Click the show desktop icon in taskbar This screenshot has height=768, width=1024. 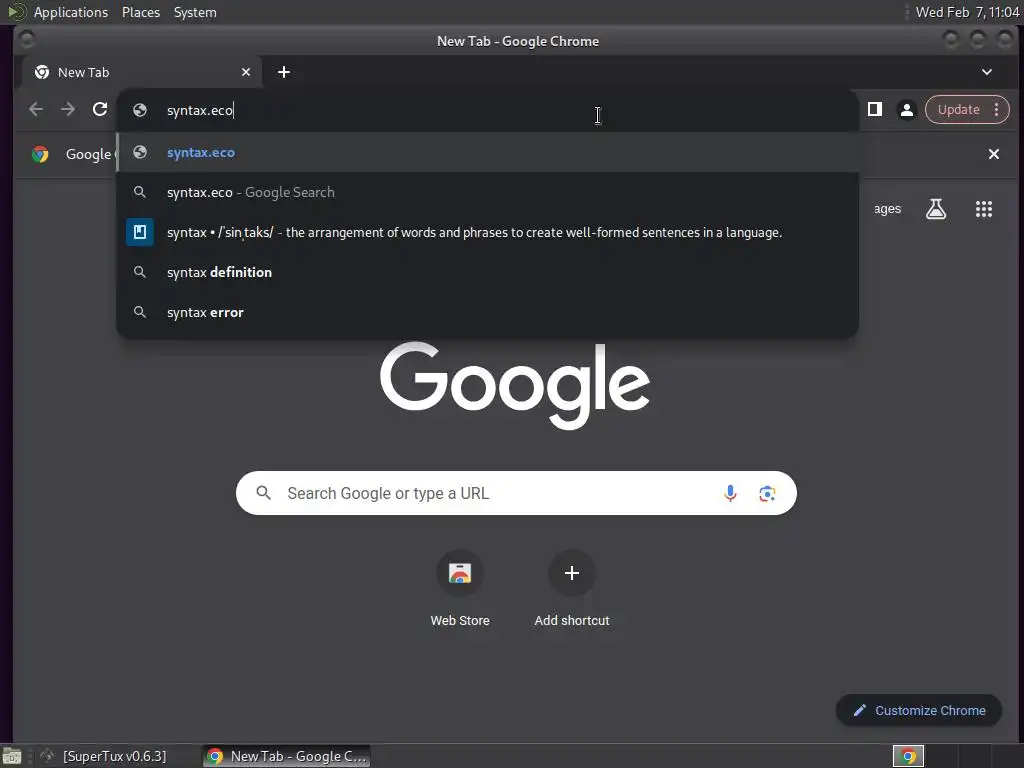point(12,756)
